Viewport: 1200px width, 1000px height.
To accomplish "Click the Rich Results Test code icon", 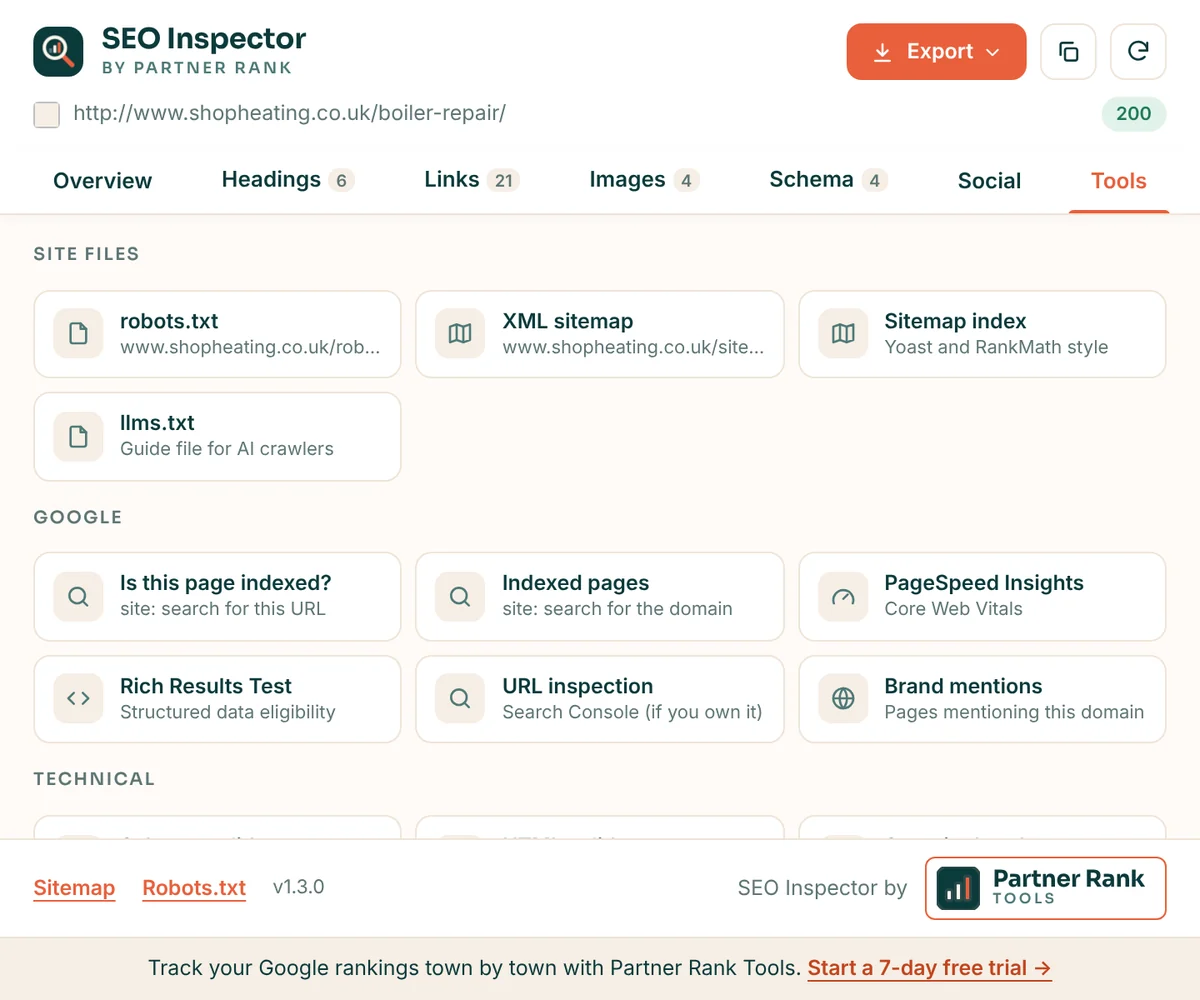I will pos(78,699).
